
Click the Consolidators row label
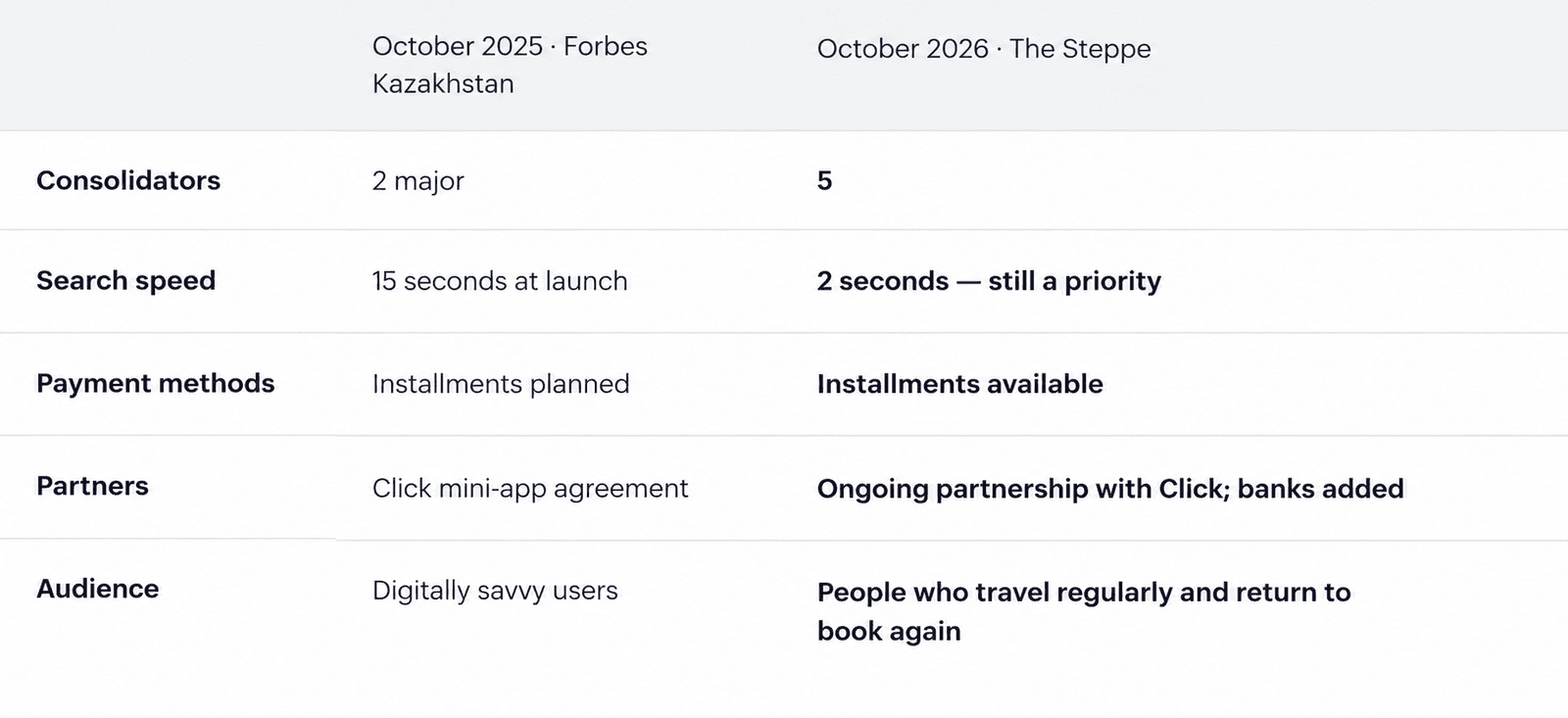point(128,180)
